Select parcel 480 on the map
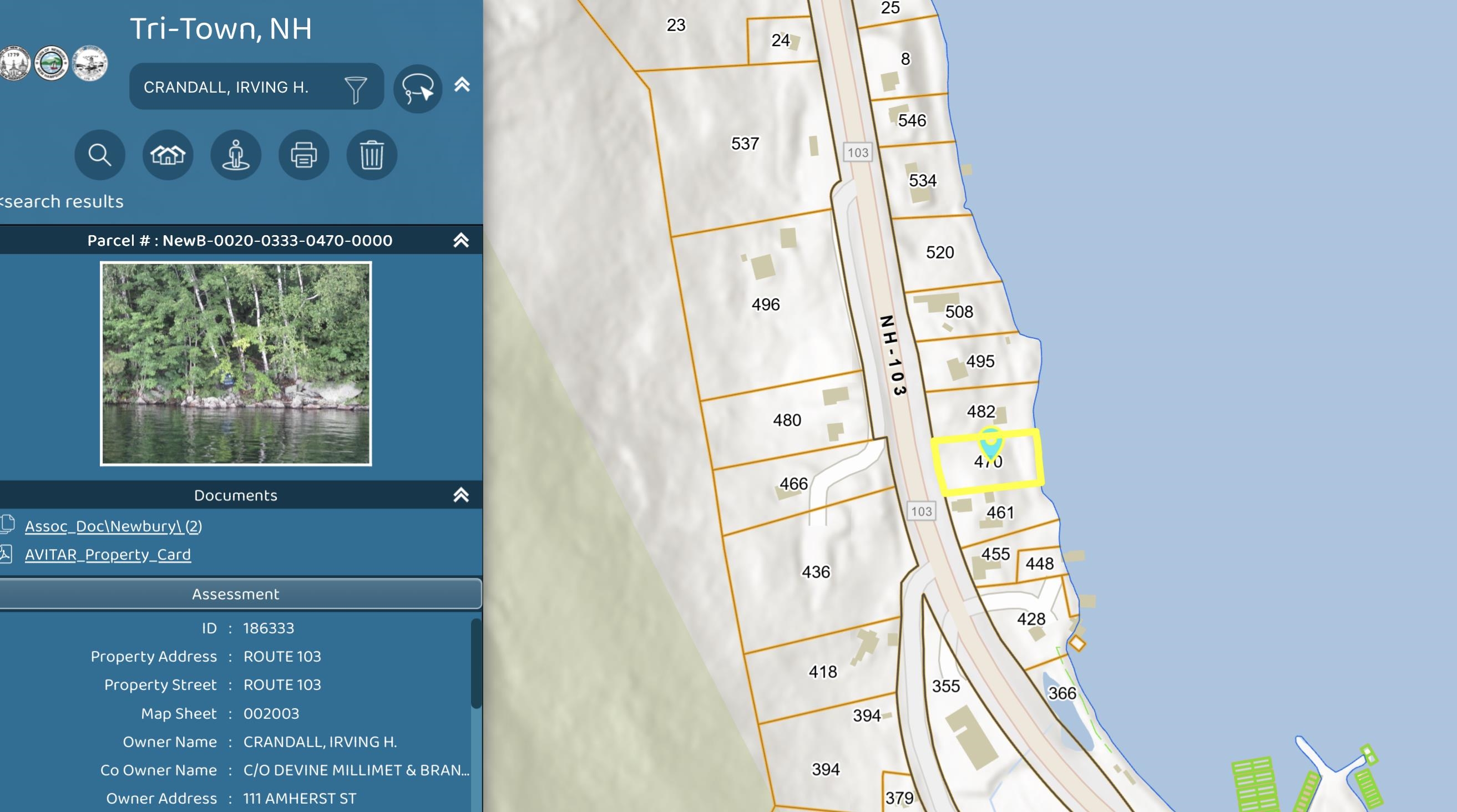1457x812 pixels. pos(787,420)
